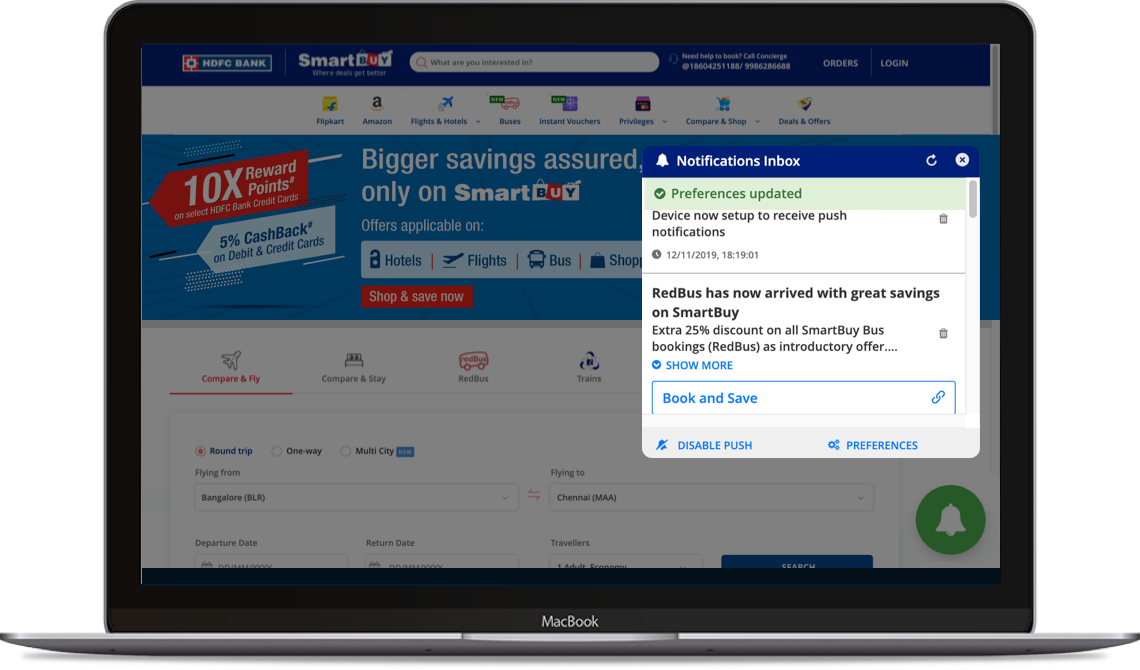The width and height of the screenshot is (1140, 670).
Task: Open the Flipkart shortcut icon
Action: (x=330, y=104)
